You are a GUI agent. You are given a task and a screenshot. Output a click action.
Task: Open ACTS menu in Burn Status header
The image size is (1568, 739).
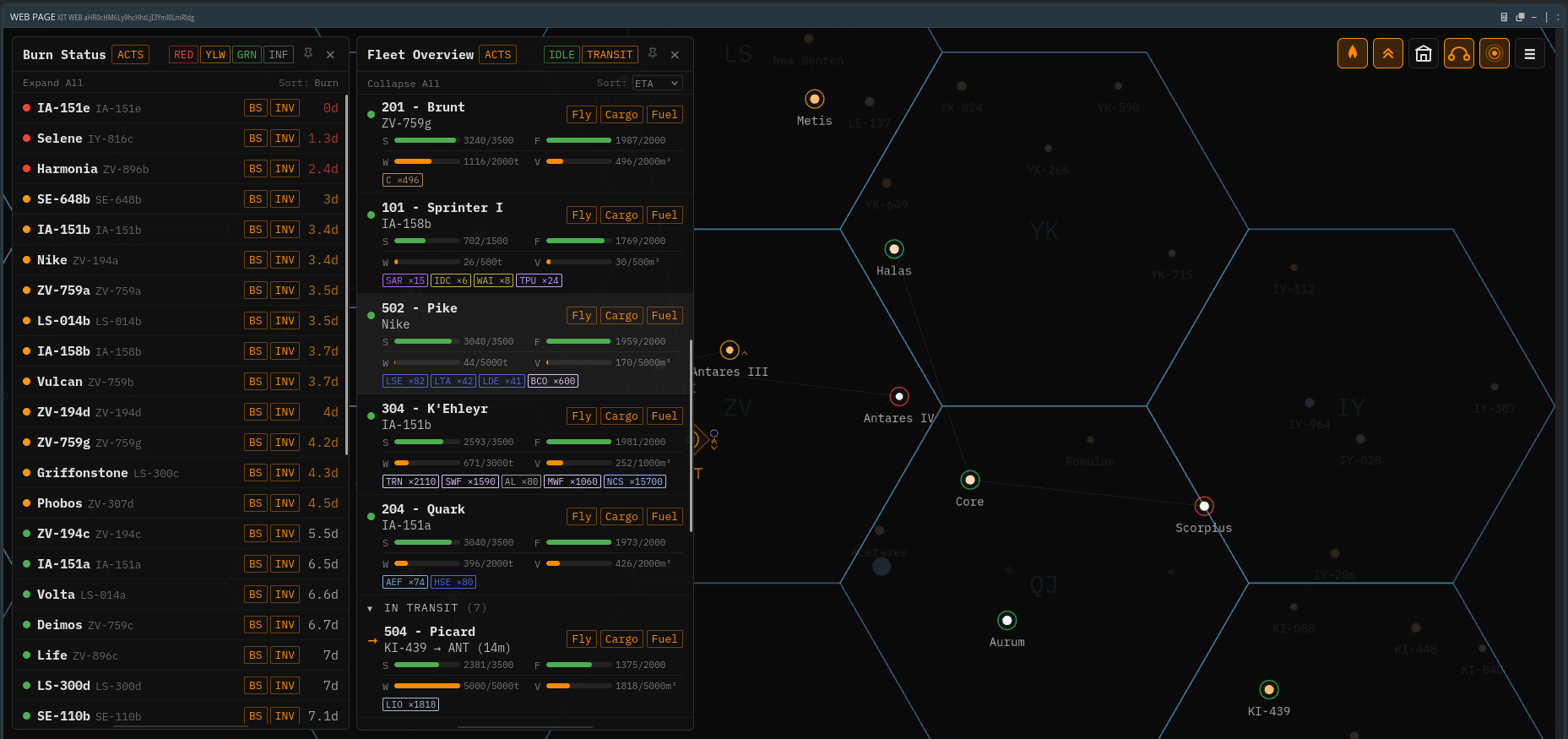(130, 54)
